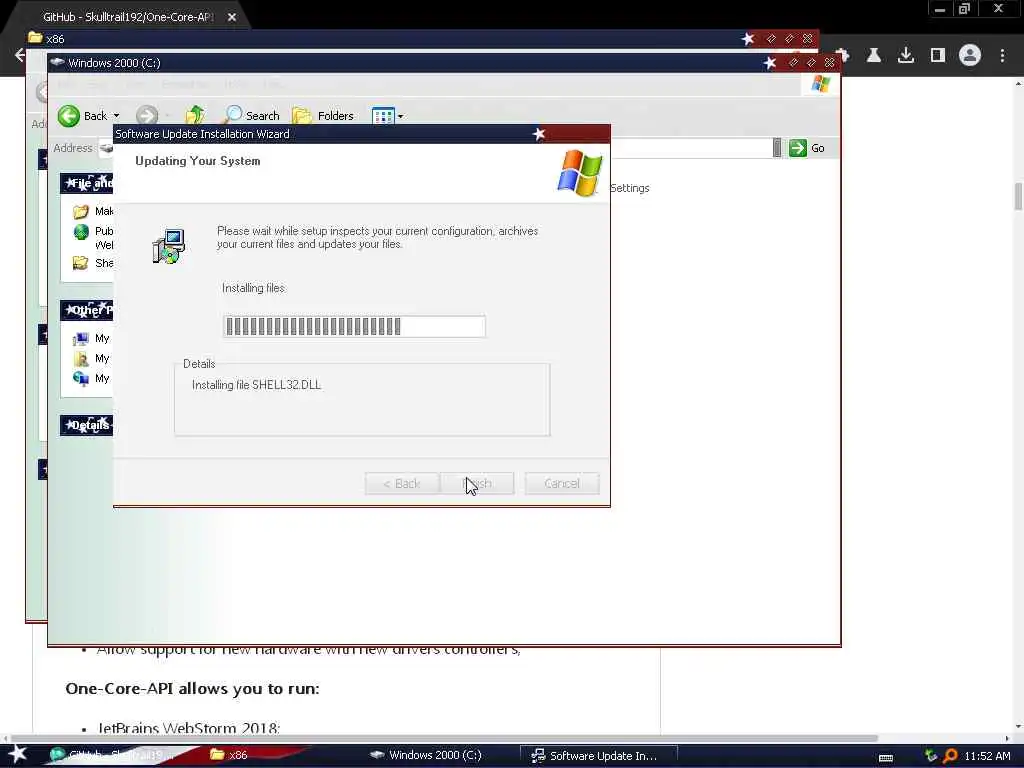
Task: Click the Publish folder to Web globe icon
Action: pyautogui.click(x=81, y=232)
